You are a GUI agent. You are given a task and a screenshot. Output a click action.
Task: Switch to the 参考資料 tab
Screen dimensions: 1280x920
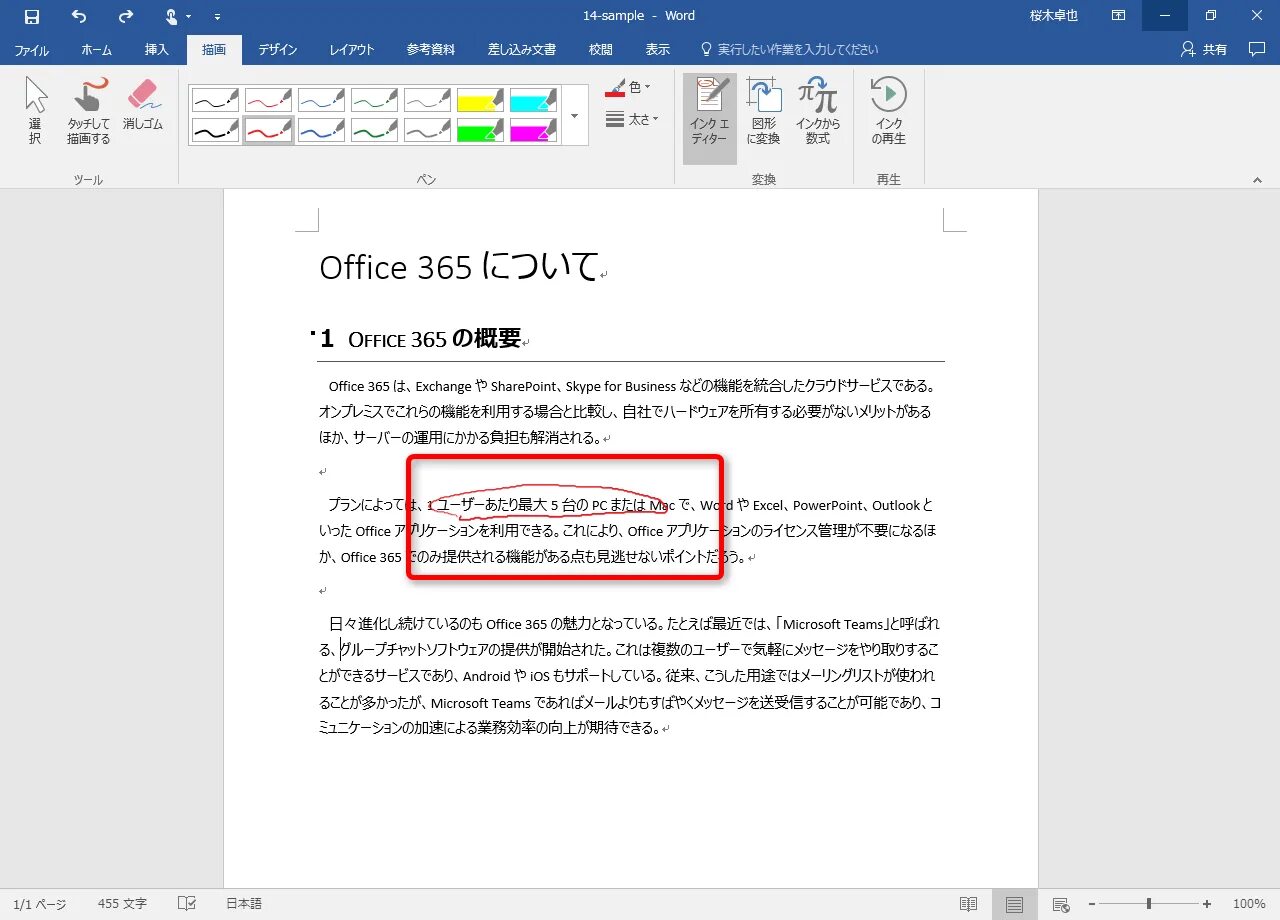pyautogui.click(x=431, y=49)
